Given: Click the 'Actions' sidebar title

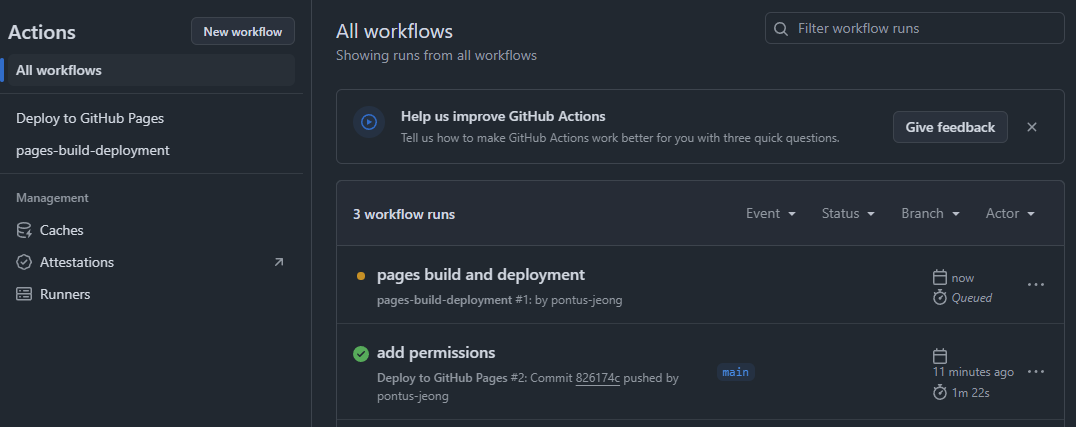Looking at the screenshot, I should click(x=42, y=32).
